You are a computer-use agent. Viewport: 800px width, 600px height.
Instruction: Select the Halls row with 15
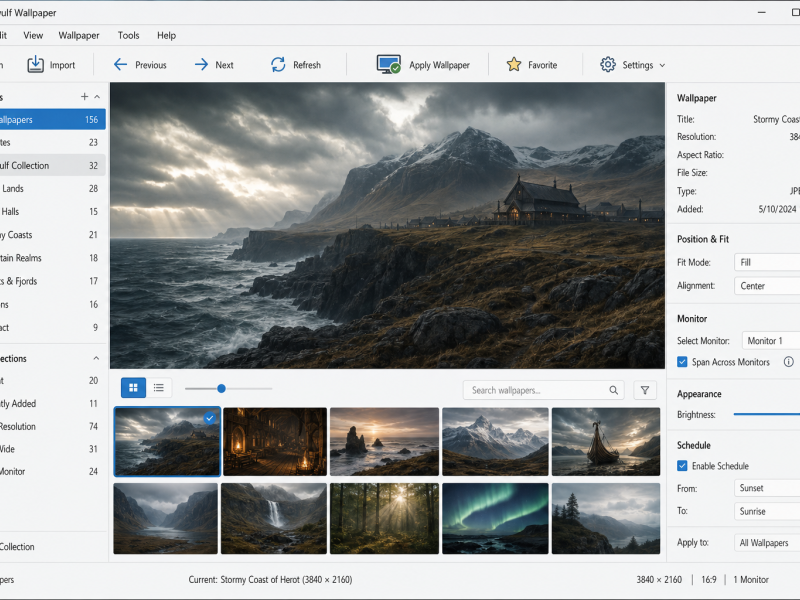coord(52,211)
